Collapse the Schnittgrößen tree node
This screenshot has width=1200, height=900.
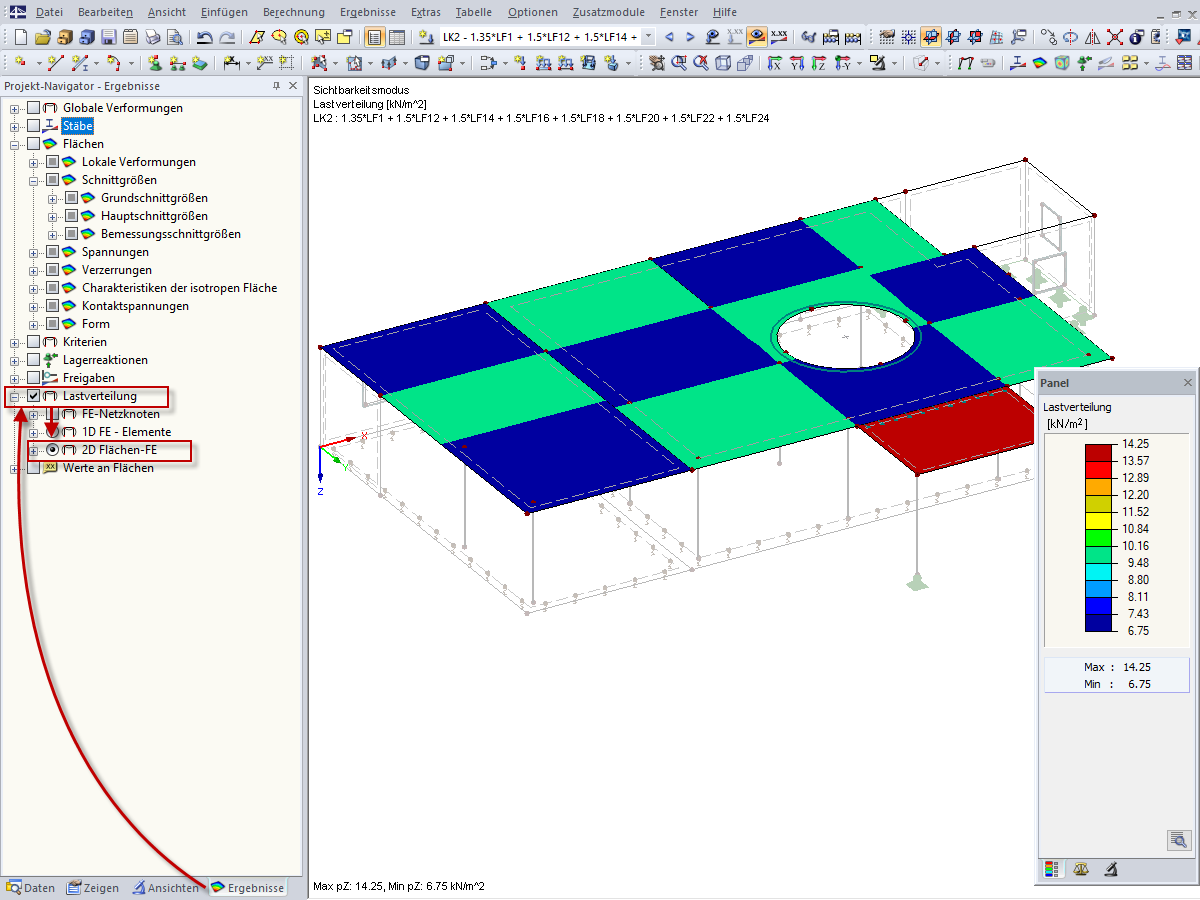tap(33, 180)
